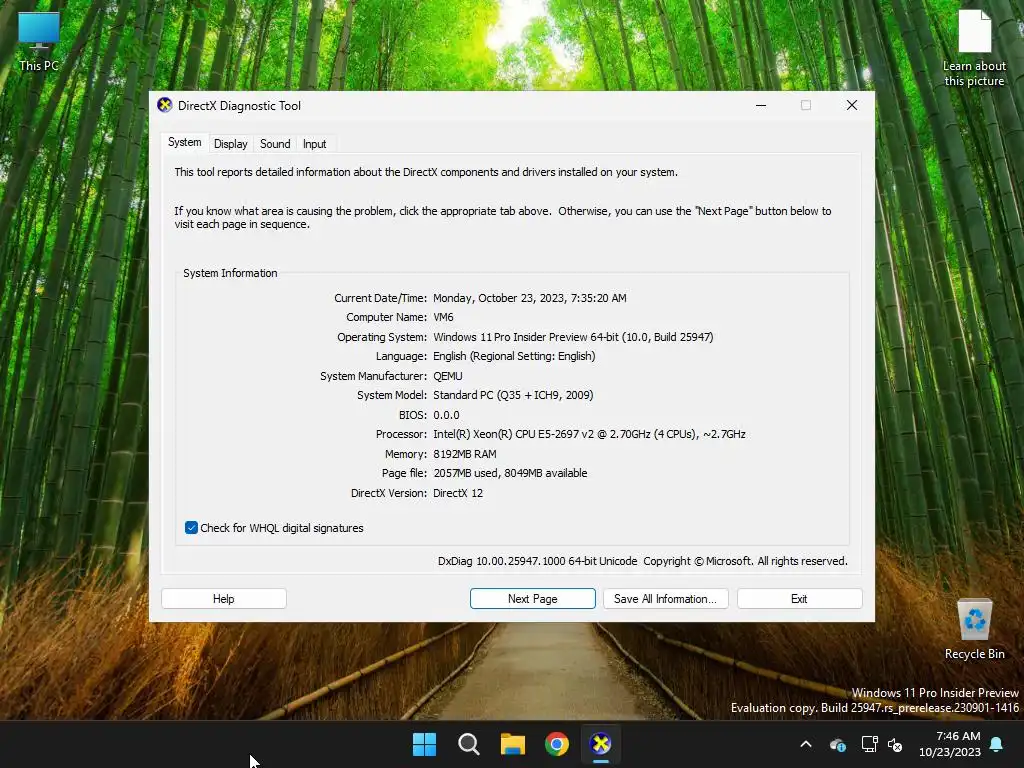The image size is (1024, 768).
Task: Click the Current Date/Time value
Action: tap(530, 298)
